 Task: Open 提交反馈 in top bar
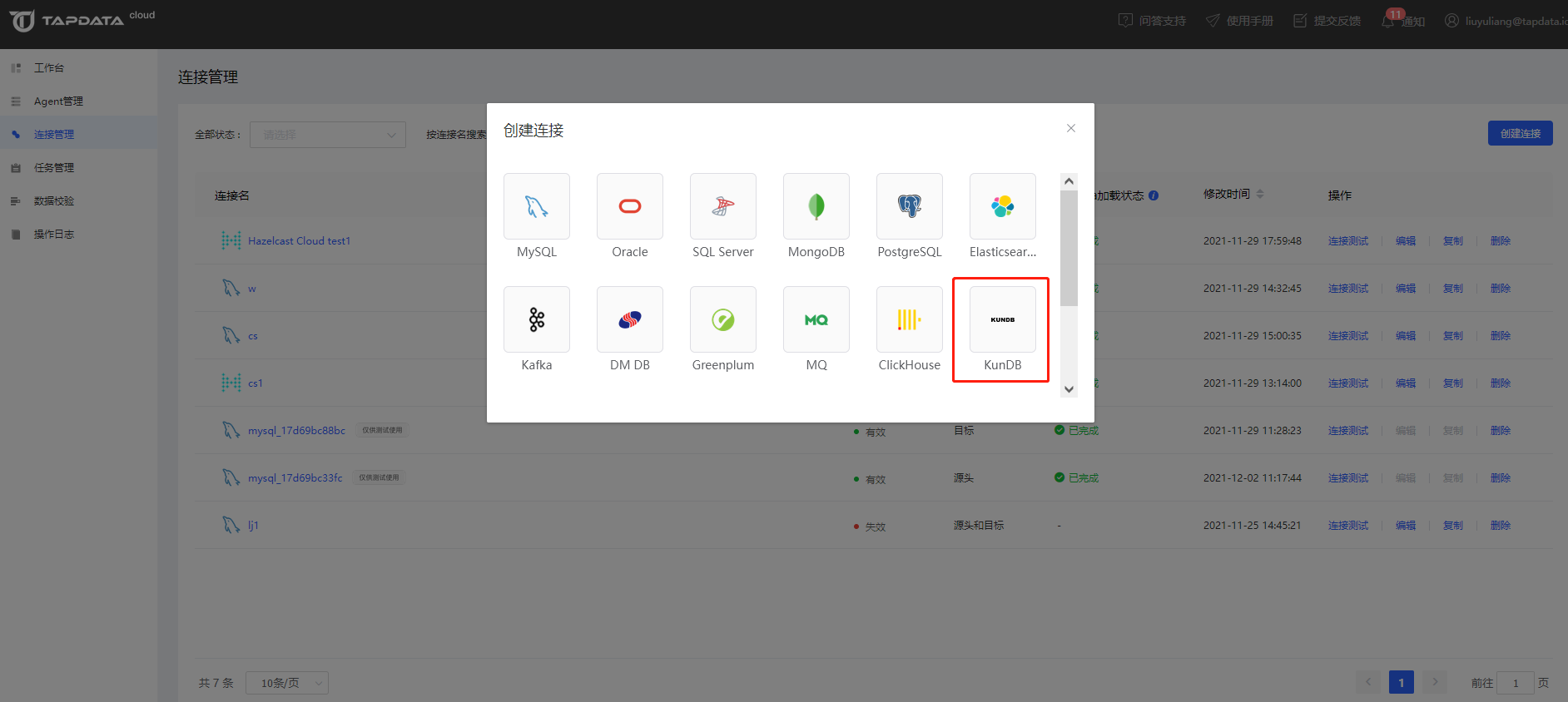1327,21
